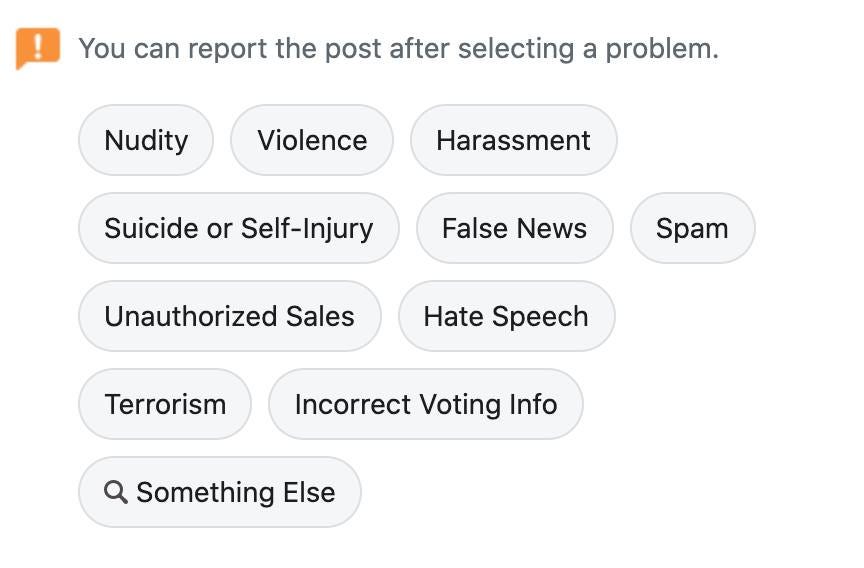Pick Hate Speech as the problem

[506, 316]
